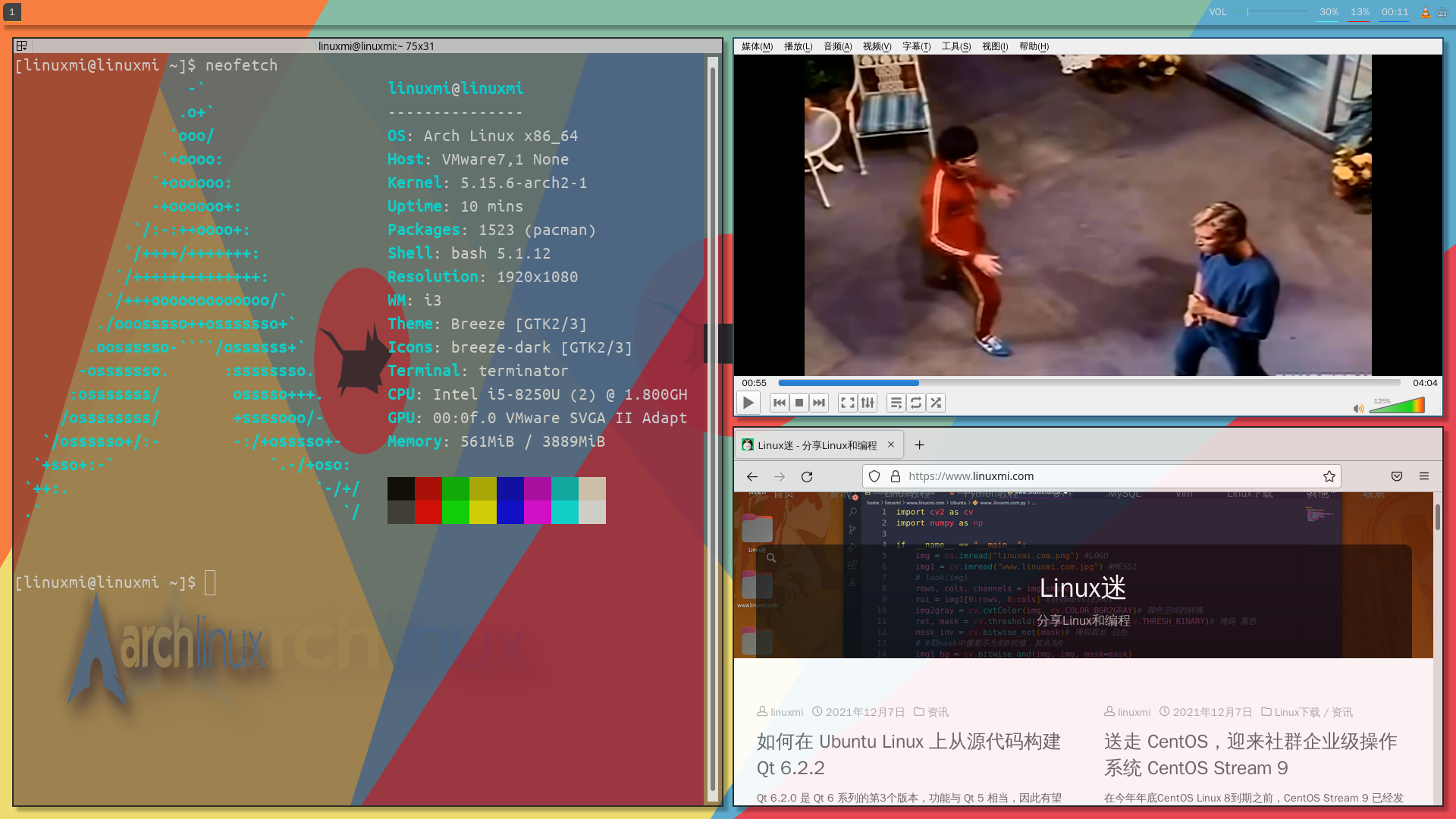Stop playback in VLC

tap(799, 403)
